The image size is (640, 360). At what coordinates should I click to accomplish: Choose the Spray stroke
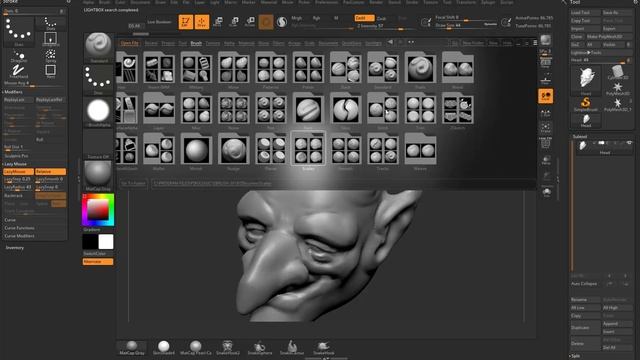click(x=51, y=56)
